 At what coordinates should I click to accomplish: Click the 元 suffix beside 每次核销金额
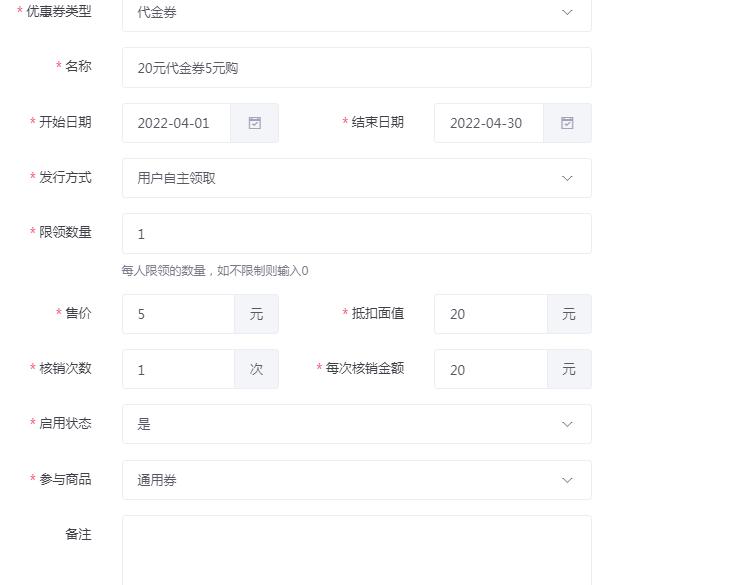point(569,370)
